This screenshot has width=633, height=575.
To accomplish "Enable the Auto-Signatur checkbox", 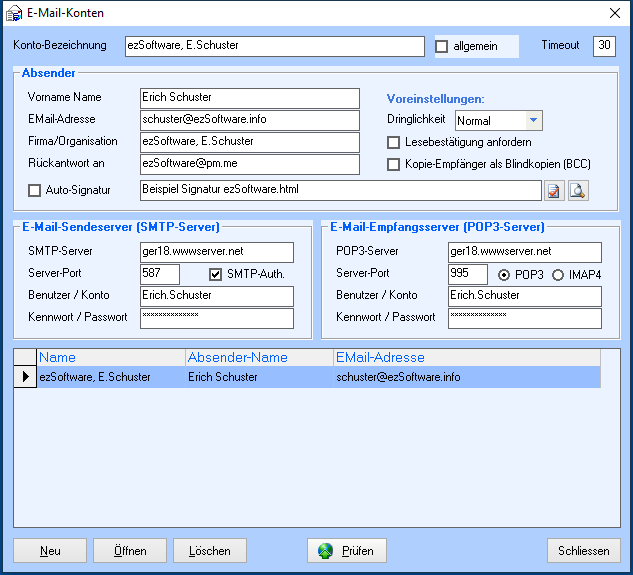I will (x=35, y=190).
